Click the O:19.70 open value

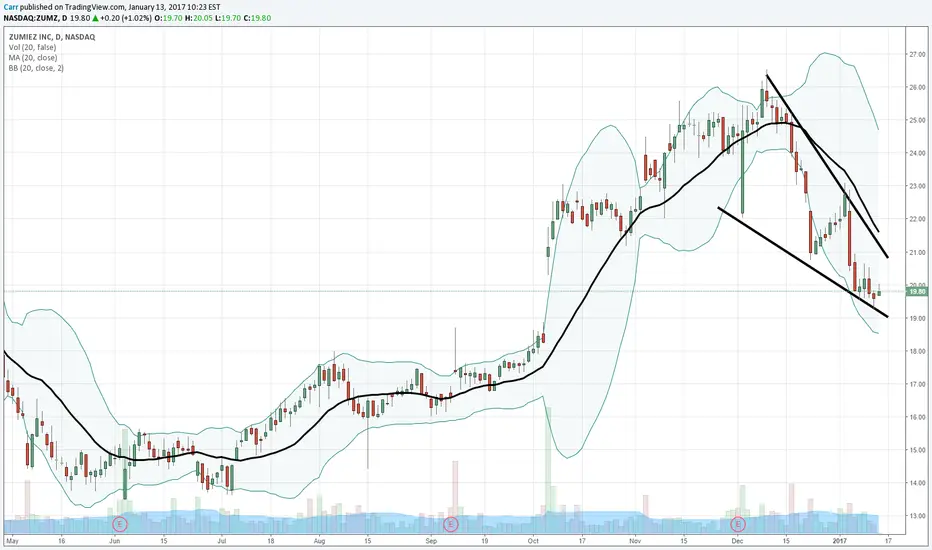168,18
